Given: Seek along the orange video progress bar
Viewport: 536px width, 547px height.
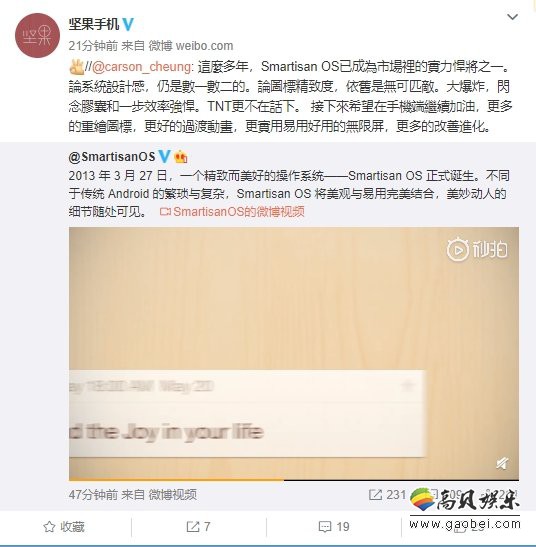Looking at the screenshot, I should [x=294, y=480].
